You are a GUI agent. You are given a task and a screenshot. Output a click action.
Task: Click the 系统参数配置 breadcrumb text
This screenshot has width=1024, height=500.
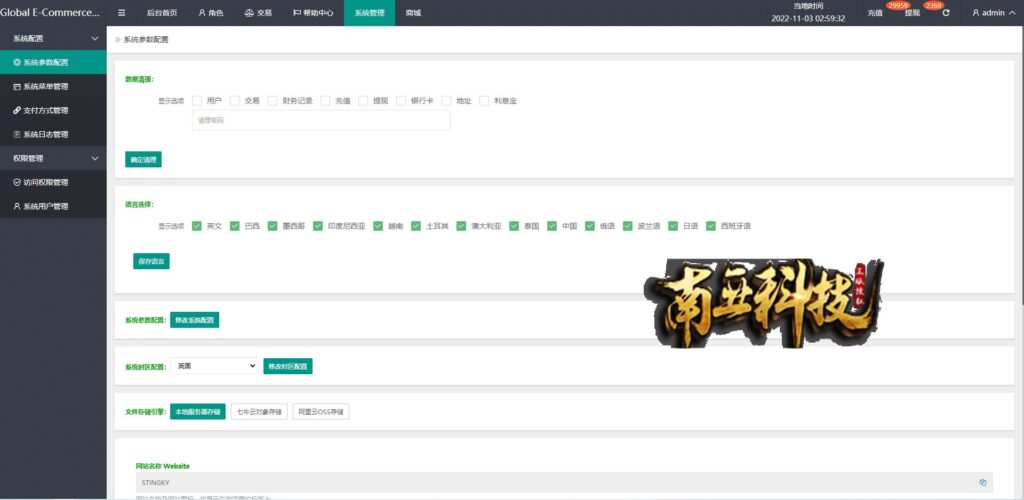pos(146,39)
